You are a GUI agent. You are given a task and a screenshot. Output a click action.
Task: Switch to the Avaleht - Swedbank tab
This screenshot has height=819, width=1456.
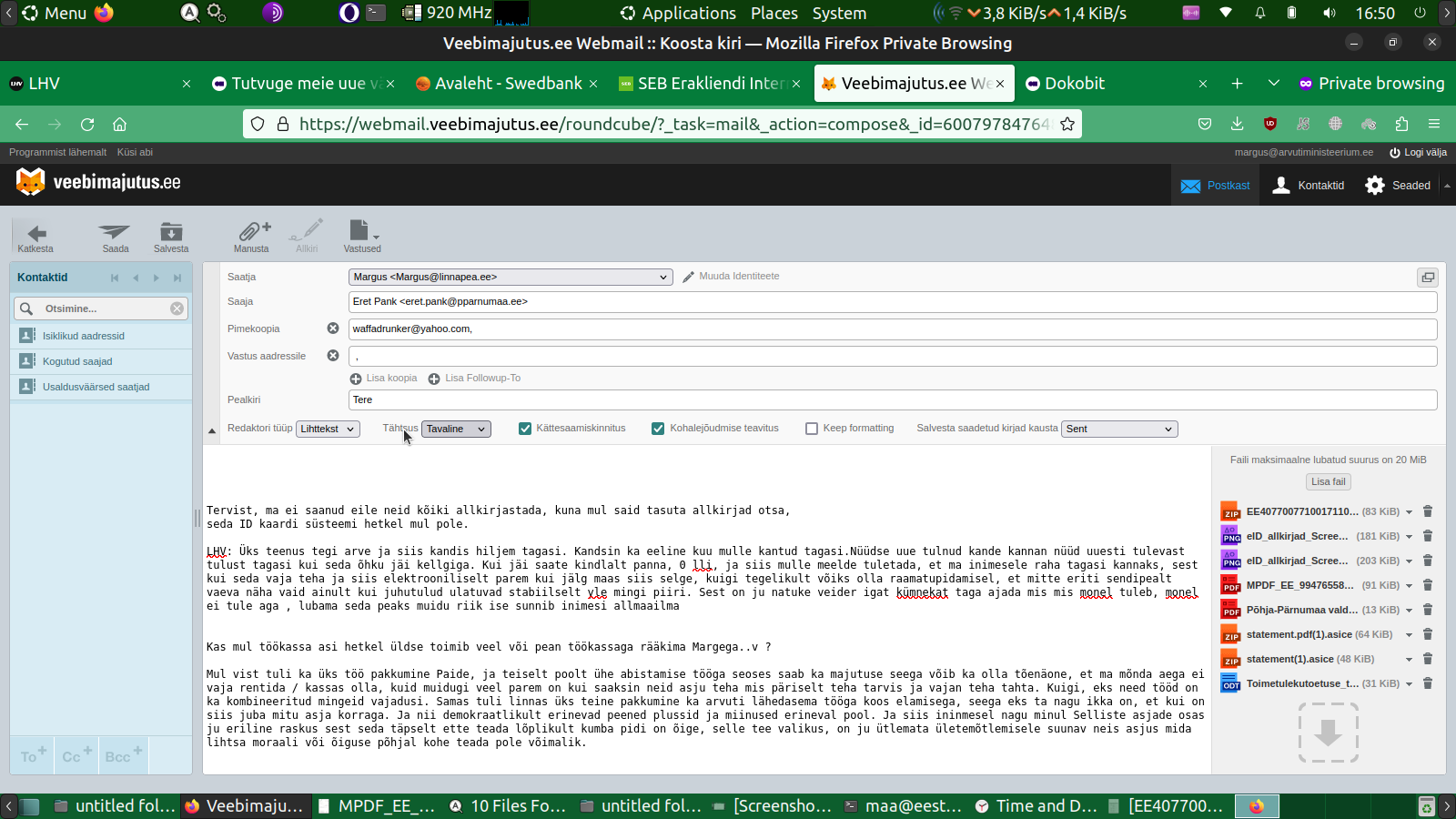pyautogui.click(x=508, y=83)
